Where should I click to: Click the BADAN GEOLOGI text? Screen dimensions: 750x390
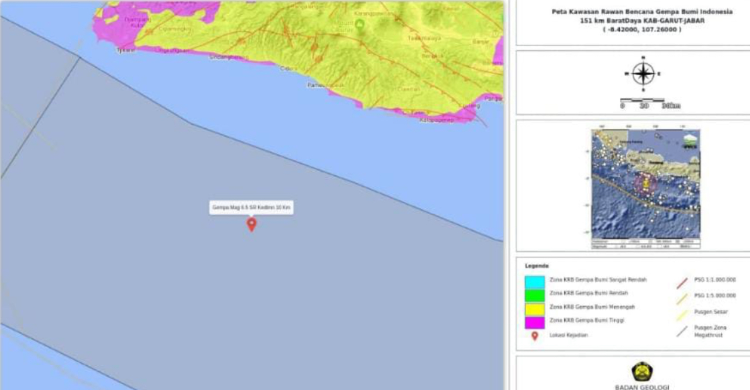642,387
